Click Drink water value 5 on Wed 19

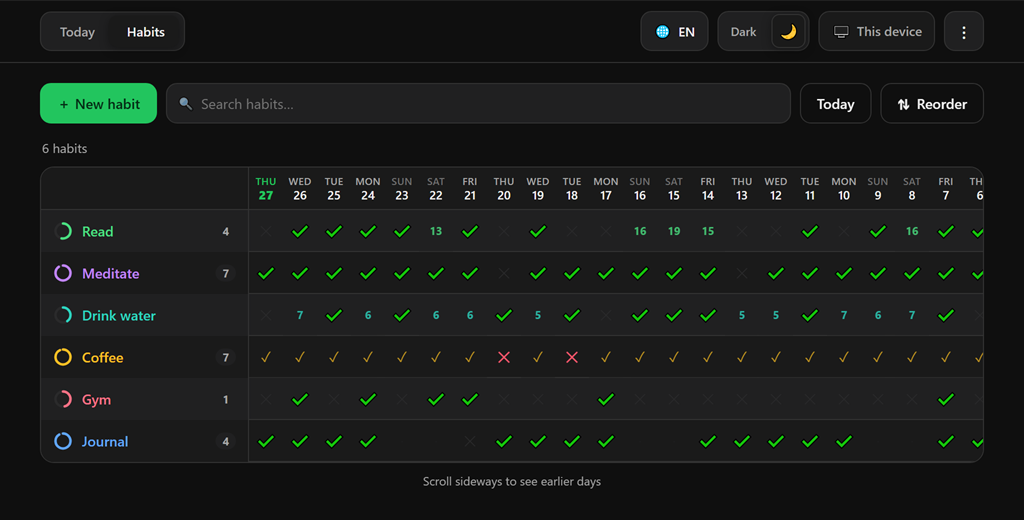[538, 316]
